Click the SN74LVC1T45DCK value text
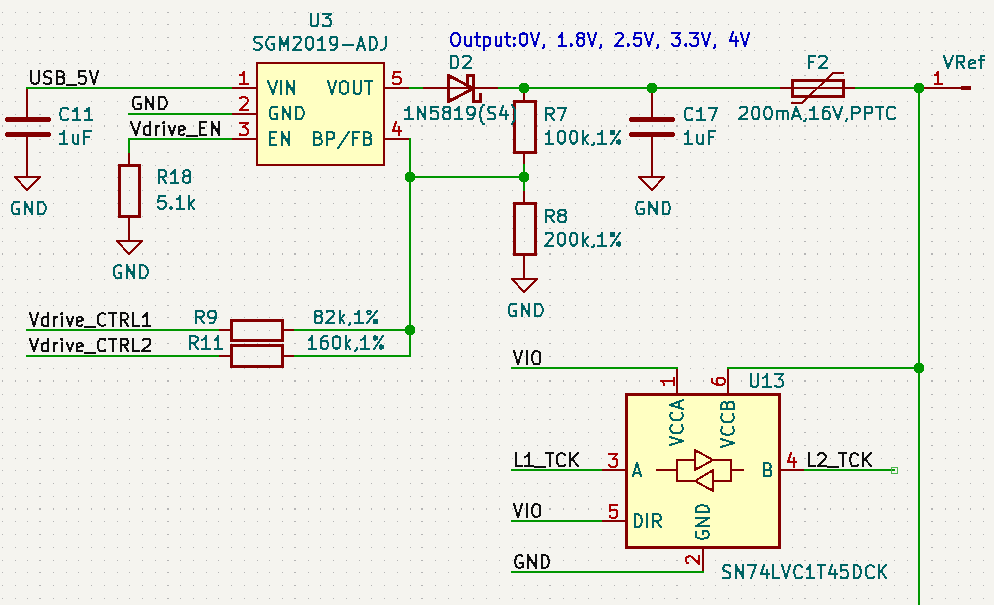 pos(804,571)
